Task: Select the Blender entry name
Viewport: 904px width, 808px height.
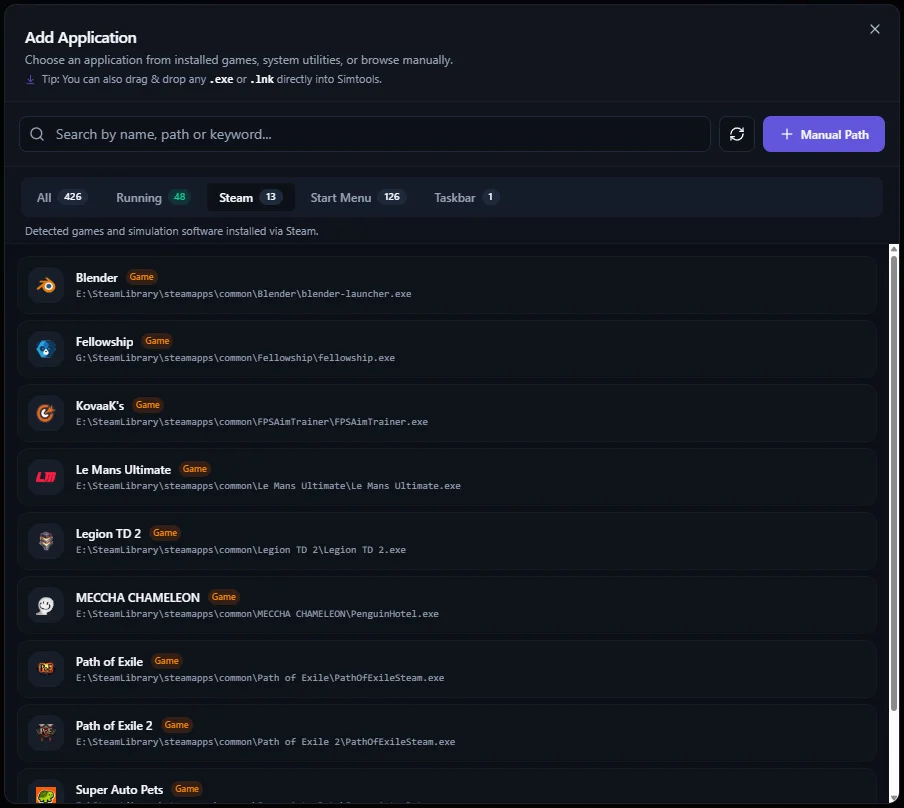Action: (x=97, y=277)
